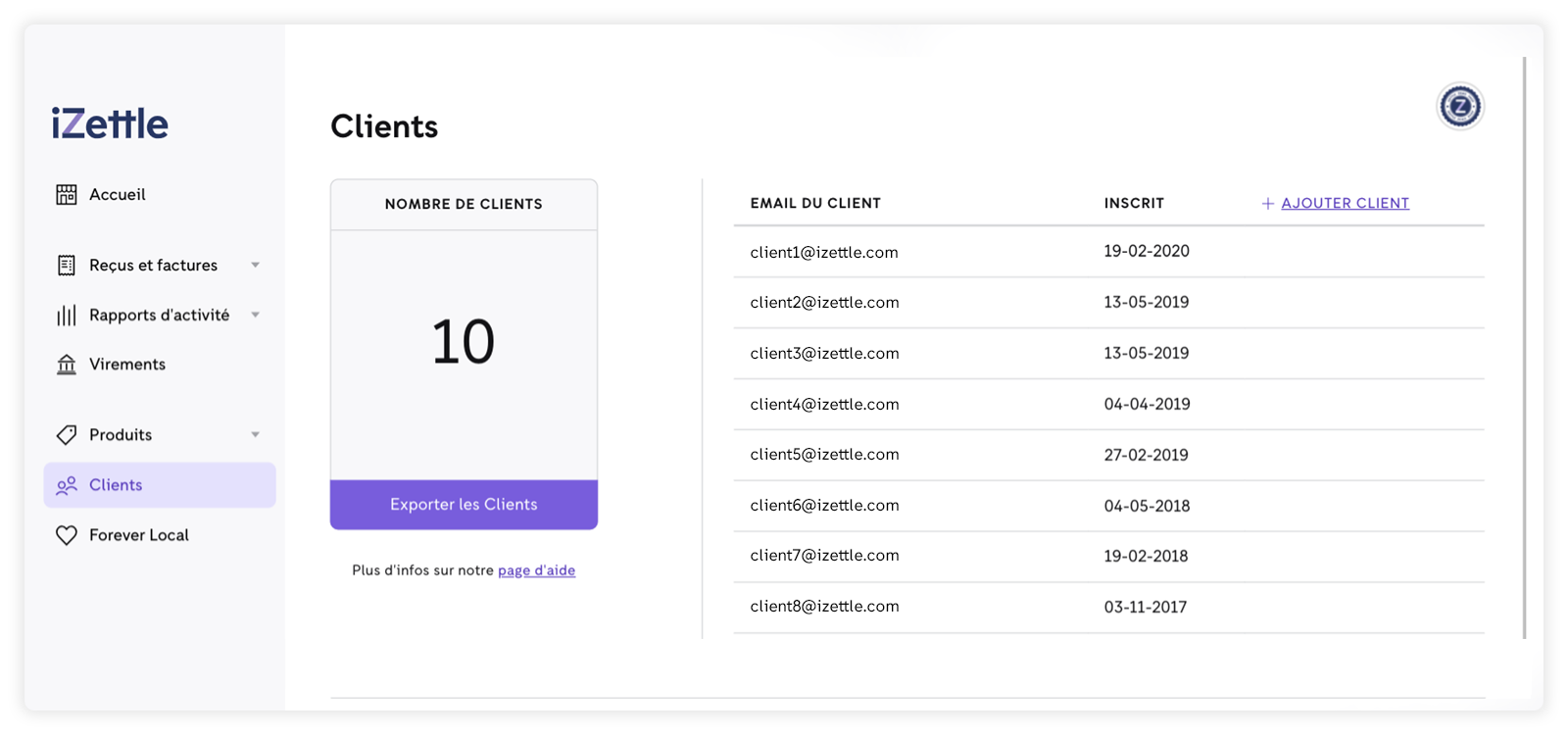
Task: Click the Reçus et factures receipt icon
Action: point(67,266)
